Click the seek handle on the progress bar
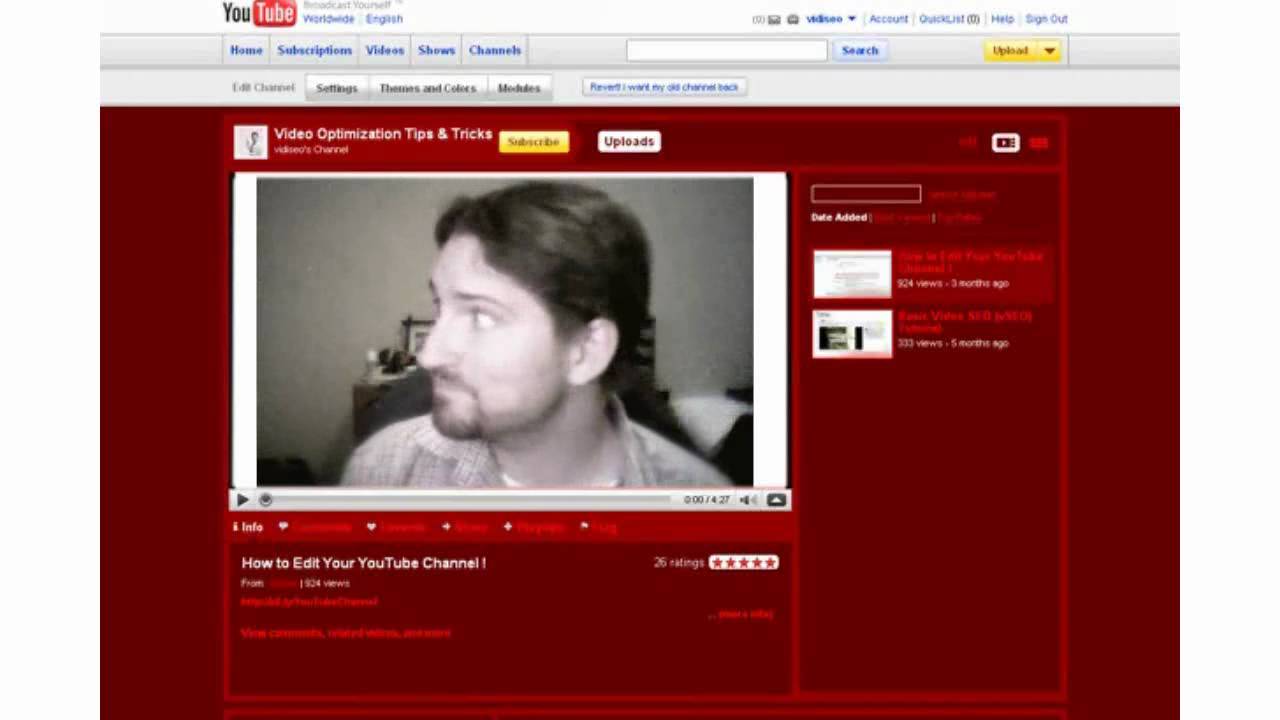1280x720 pixels. point(265,500)
